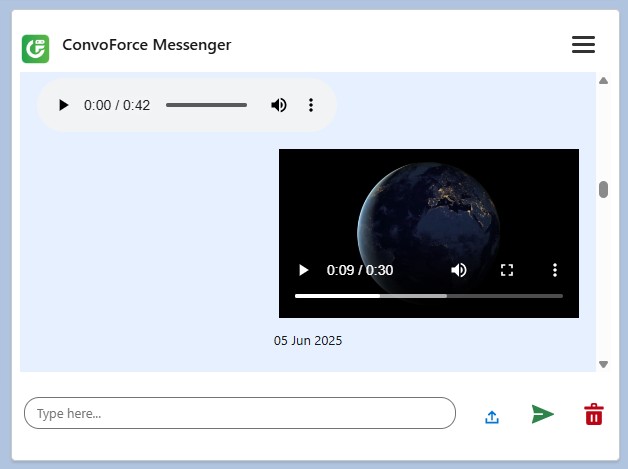Play the Earth video

tap(304, 270)
